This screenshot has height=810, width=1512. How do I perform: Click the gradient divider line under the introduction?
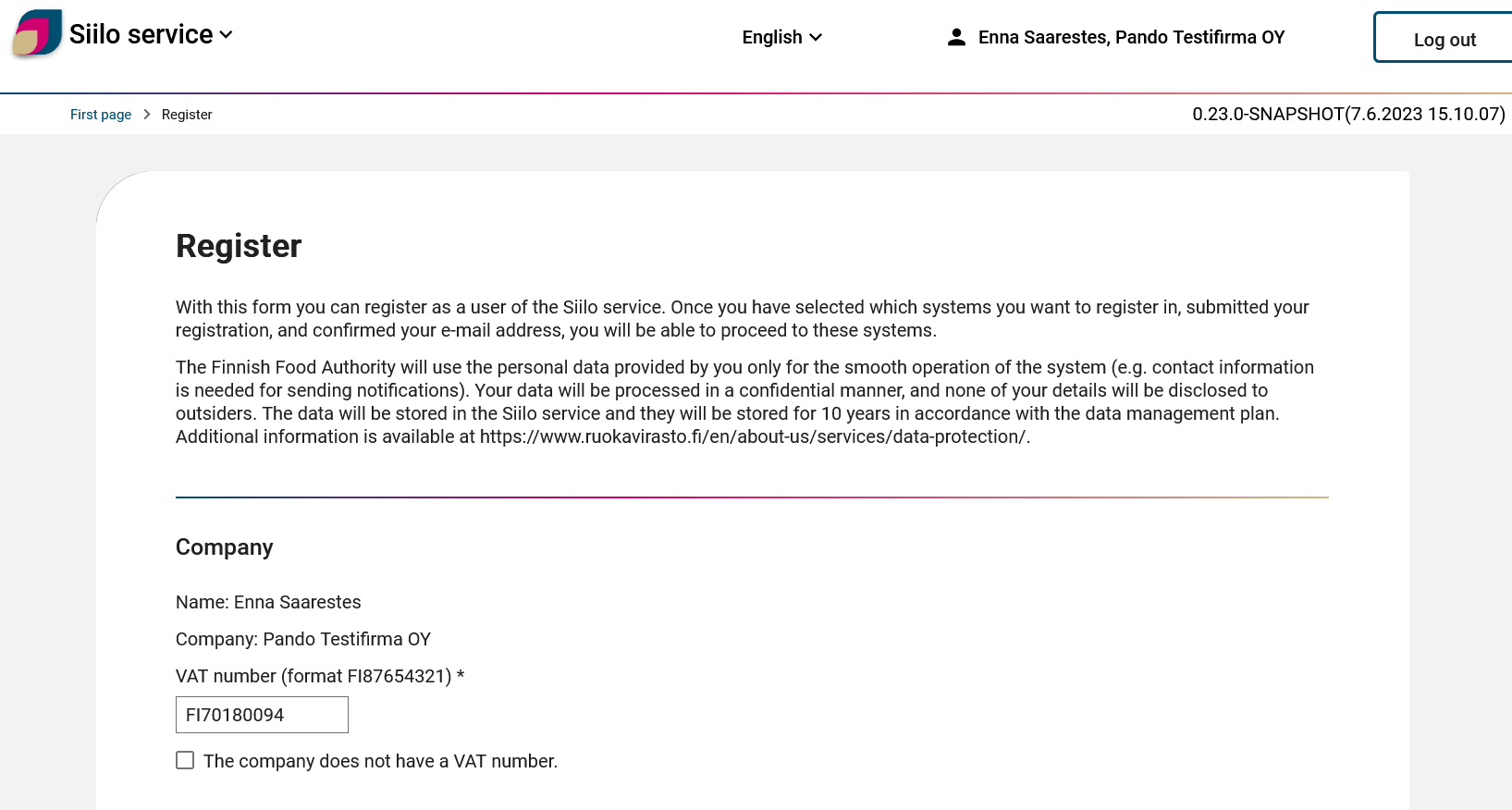(751, 496)
